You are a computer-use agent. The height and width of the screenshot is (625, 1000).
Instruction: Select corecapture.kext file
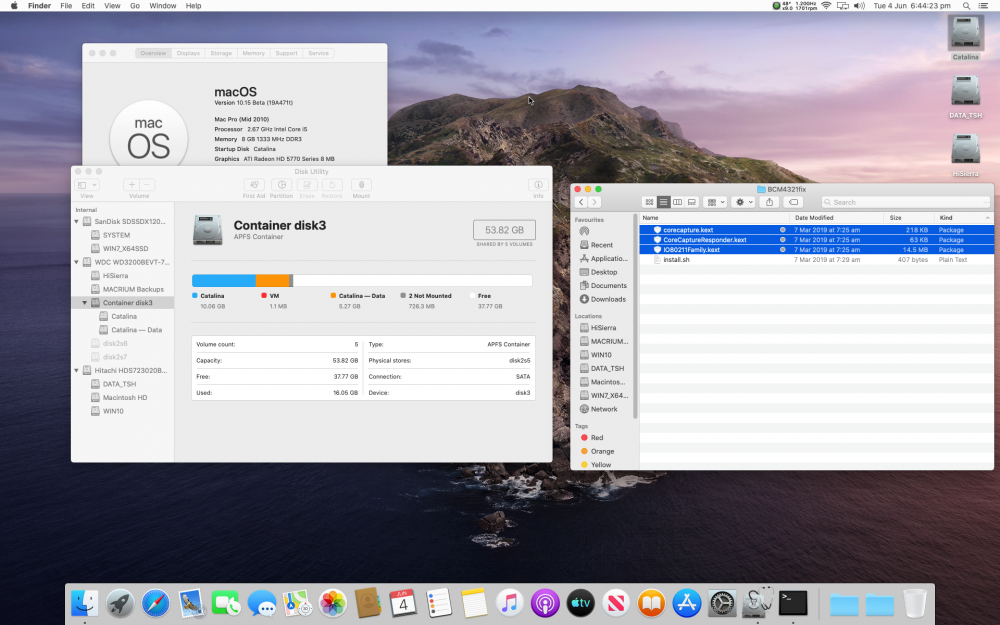point(816,230)
